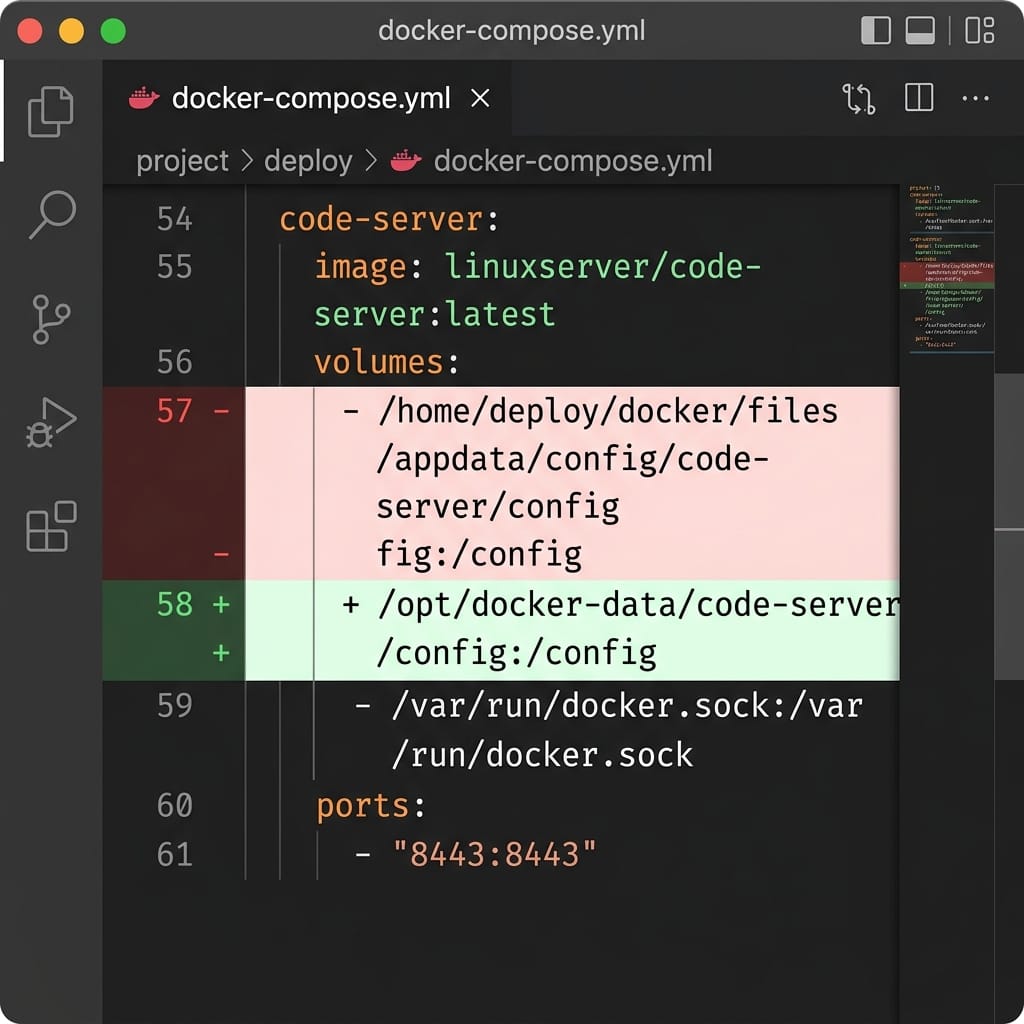Expand chevron after 'deploy' breadcrumb
Viewport: 1024px width, 1024px height.
pyautogui.click(x=371, y=161)
